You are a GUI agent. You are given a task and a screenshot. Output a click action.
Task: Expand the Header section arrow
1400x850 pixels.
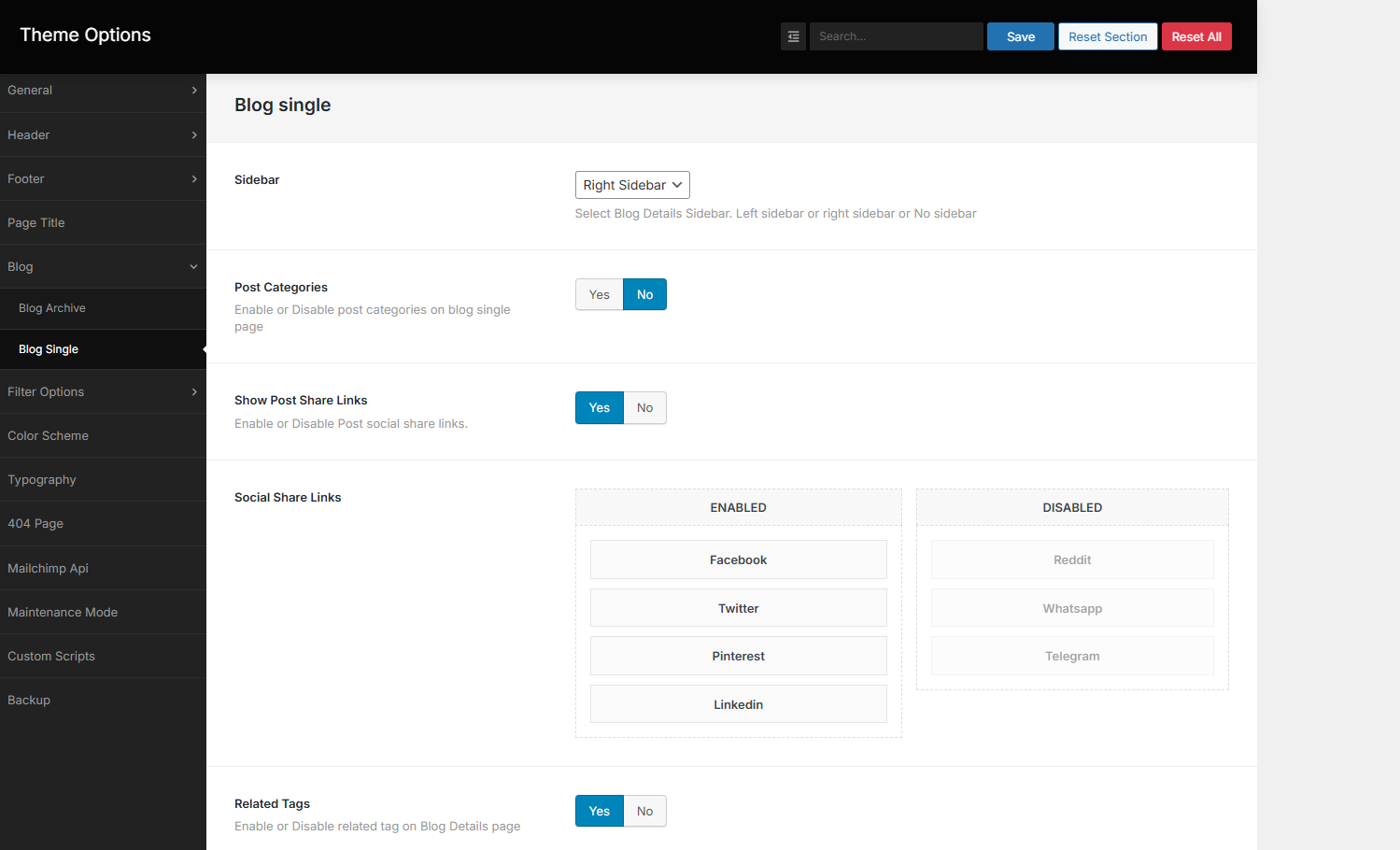[x=194, y=135]
